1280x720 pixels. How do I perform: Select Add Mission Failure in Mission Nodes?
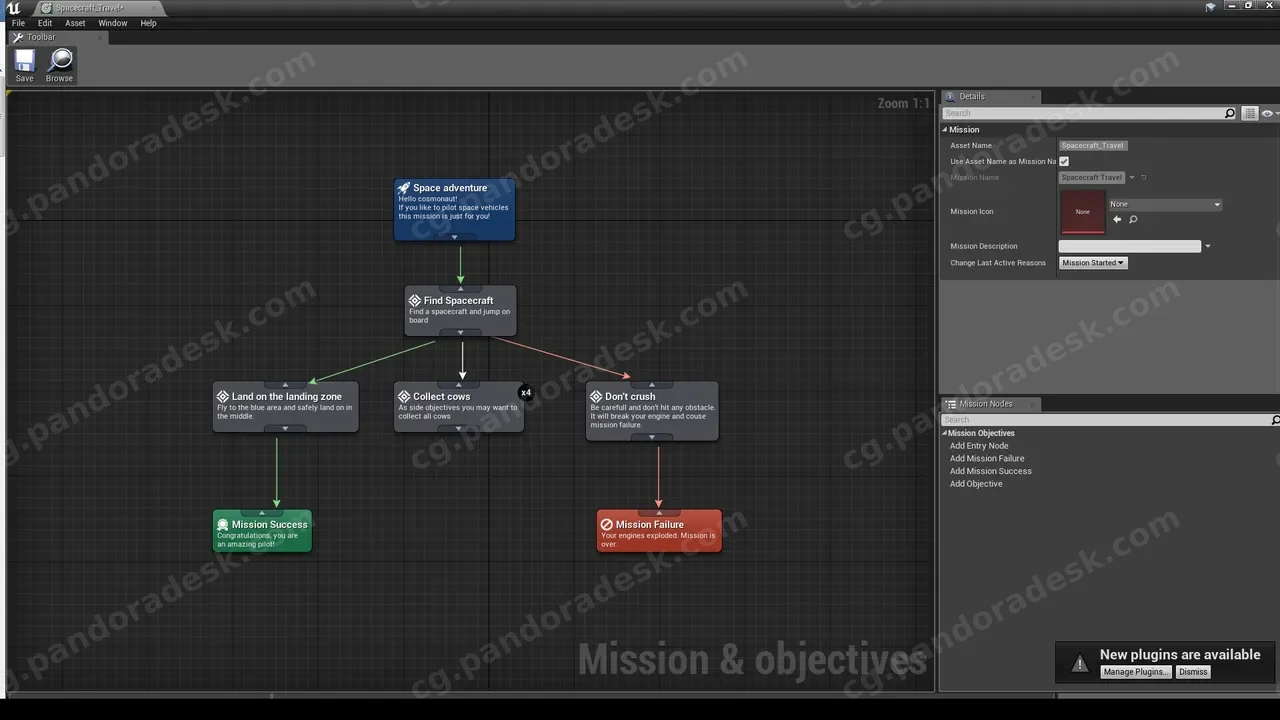pos(987,459)
